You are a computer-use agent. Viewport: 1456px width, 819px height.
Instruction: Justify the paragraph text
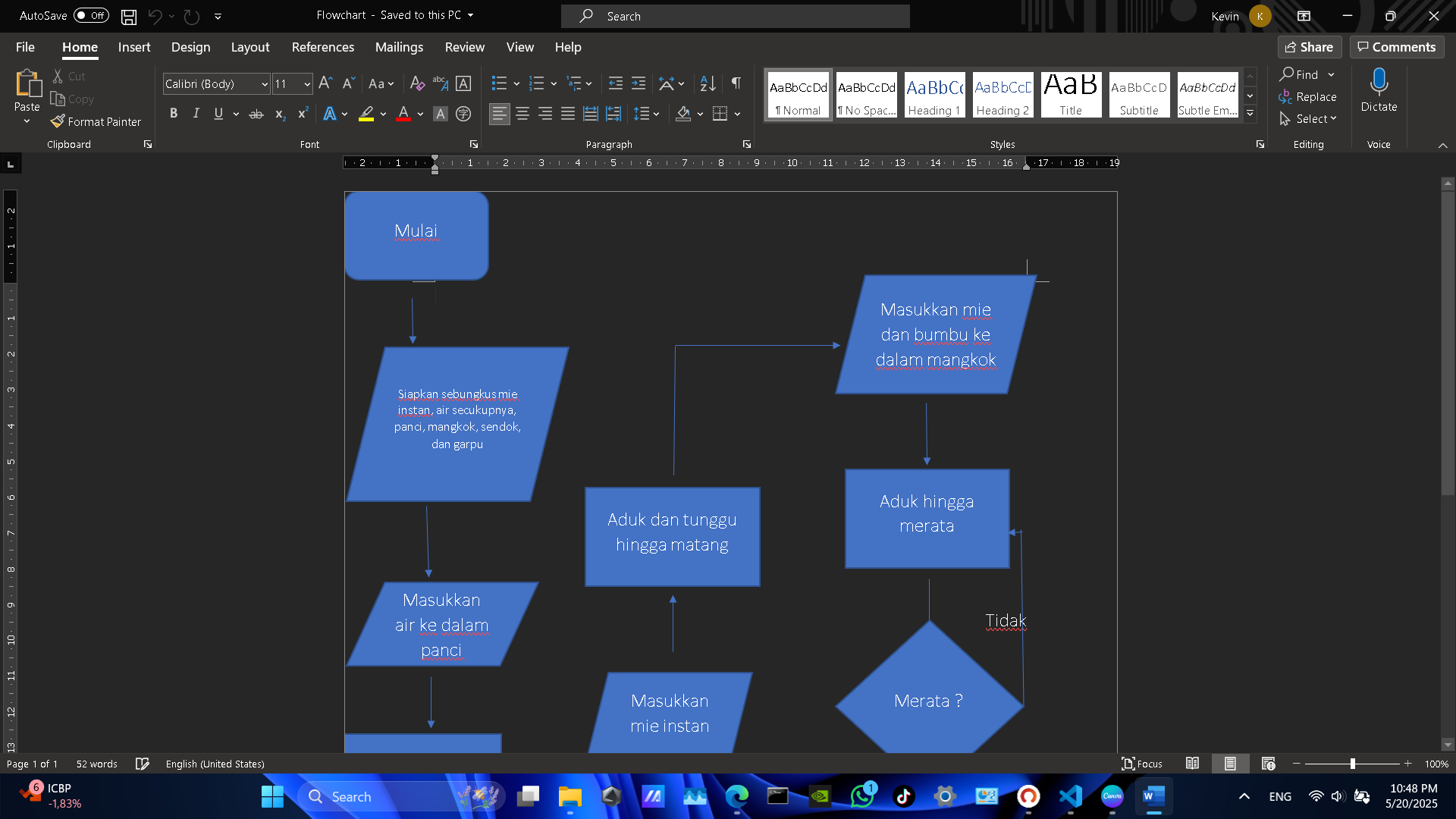pyautogui.click(x=568, y=114)
